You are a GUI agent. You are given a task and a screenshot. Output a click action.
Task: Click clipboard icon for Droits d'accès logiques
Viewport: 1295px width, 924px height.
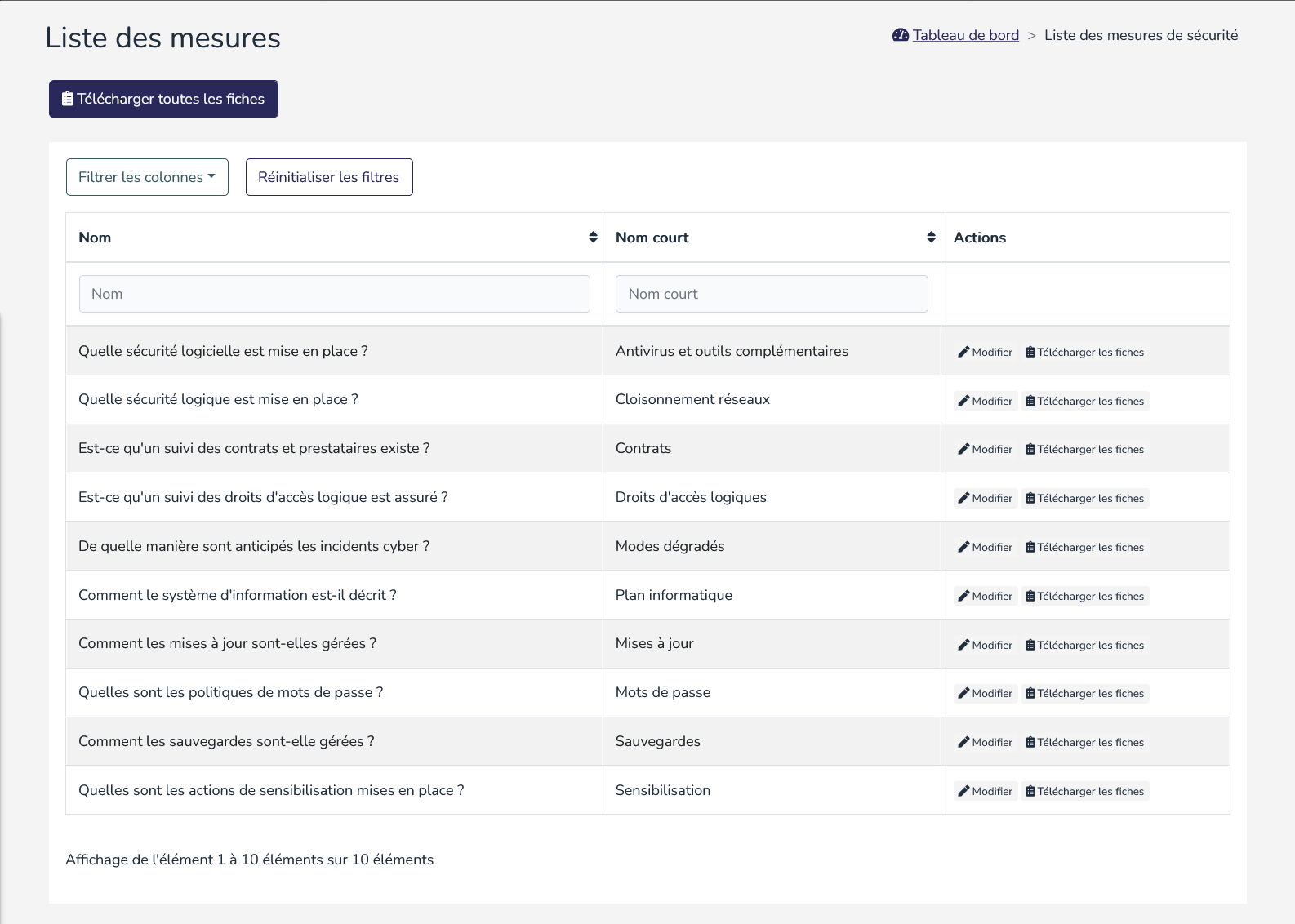pyautogui.click(x=1030, y=499)
